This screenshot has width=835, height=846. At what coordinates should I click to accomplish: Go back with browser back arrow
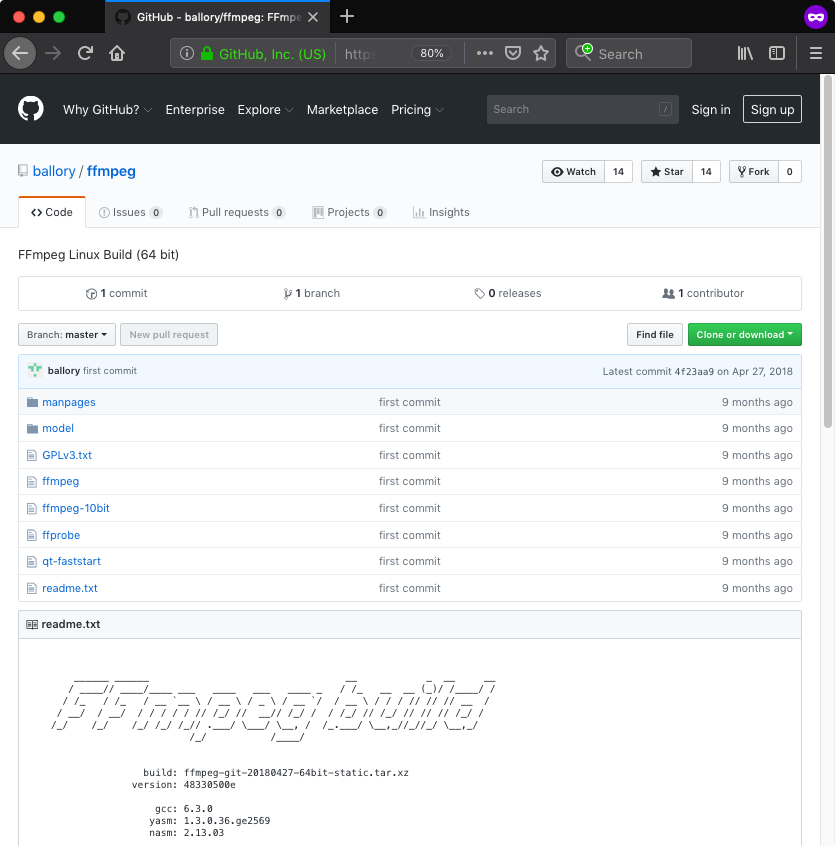coord(20,53)
